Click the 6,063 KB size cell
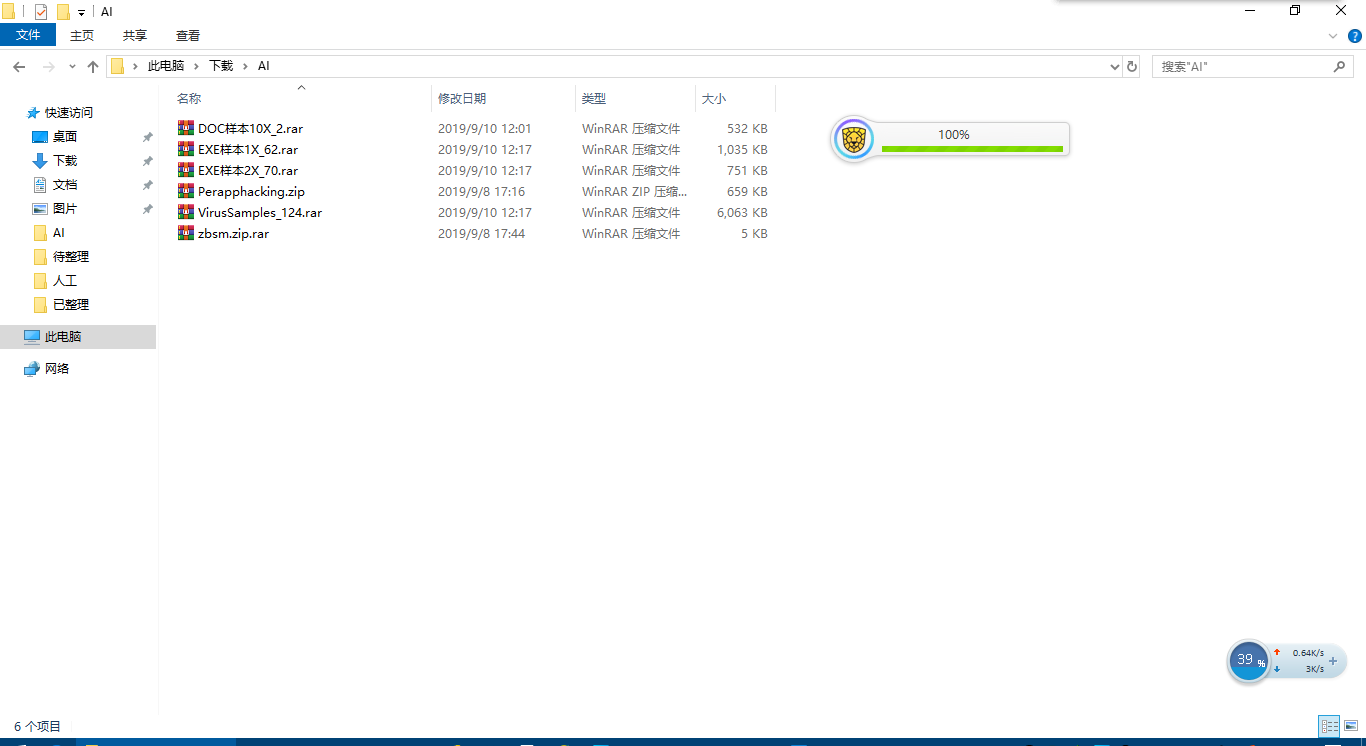1366x746 pixels. (742, 213)
